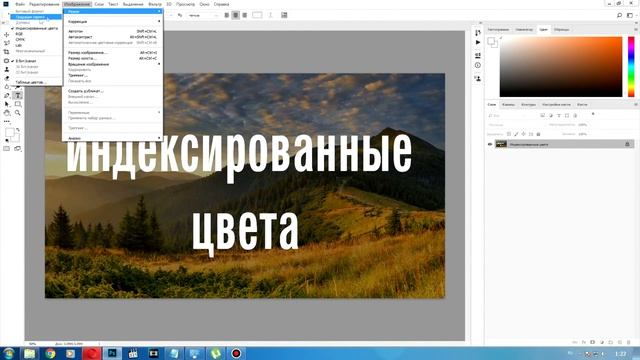
Task: Click the text color swatch in options bar
Action: pyautogui.click(x=257, y=15)
